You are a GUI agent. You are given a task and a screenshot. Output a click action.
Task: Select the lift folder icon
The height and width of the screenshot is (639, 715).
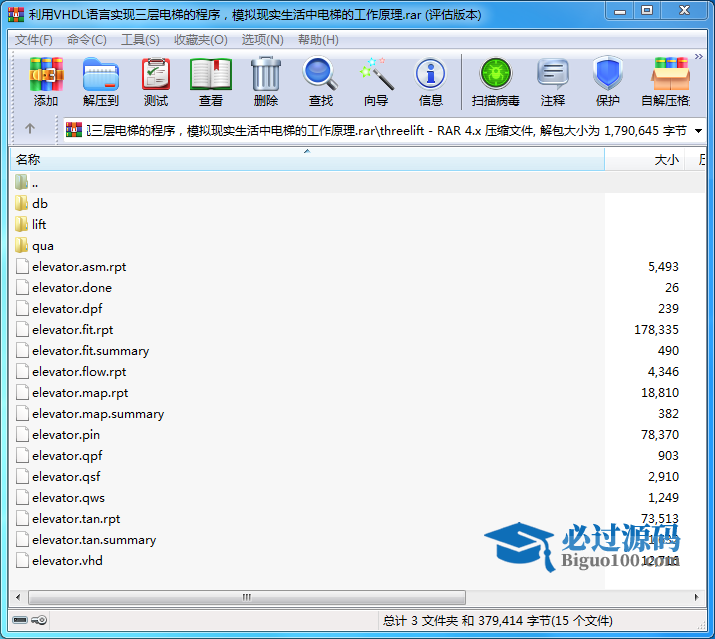coord(21,224)
